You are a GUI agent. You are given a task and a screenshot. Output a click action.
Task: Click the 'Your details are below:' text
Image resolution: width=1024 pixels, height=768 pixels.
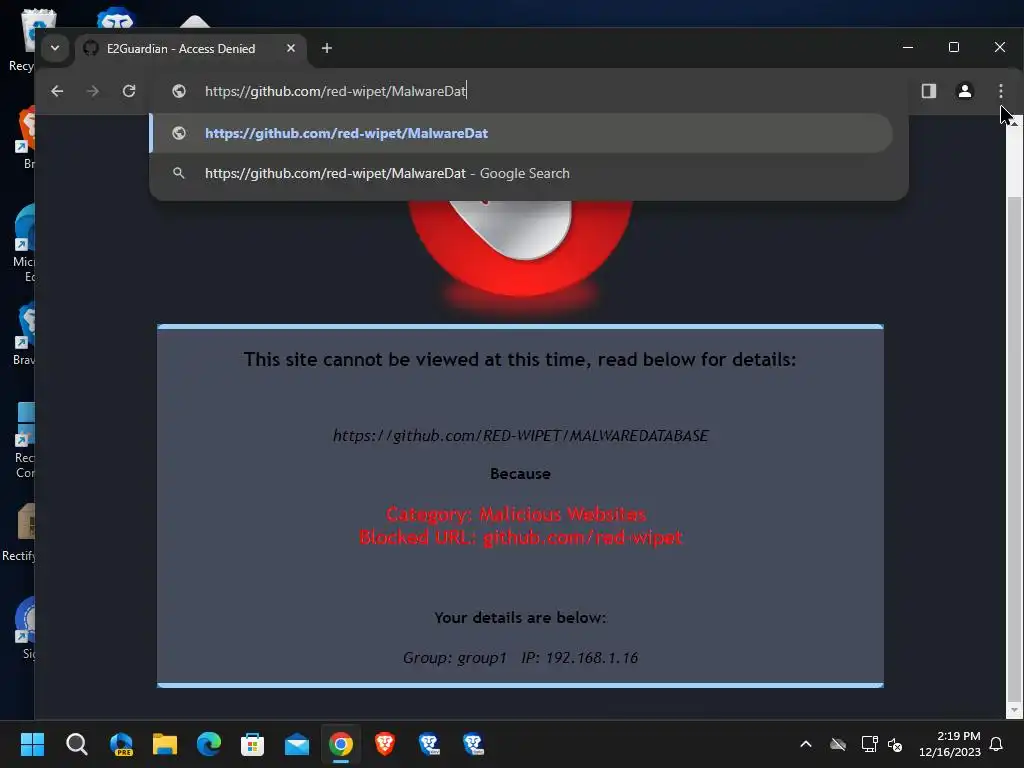(520, 617)
